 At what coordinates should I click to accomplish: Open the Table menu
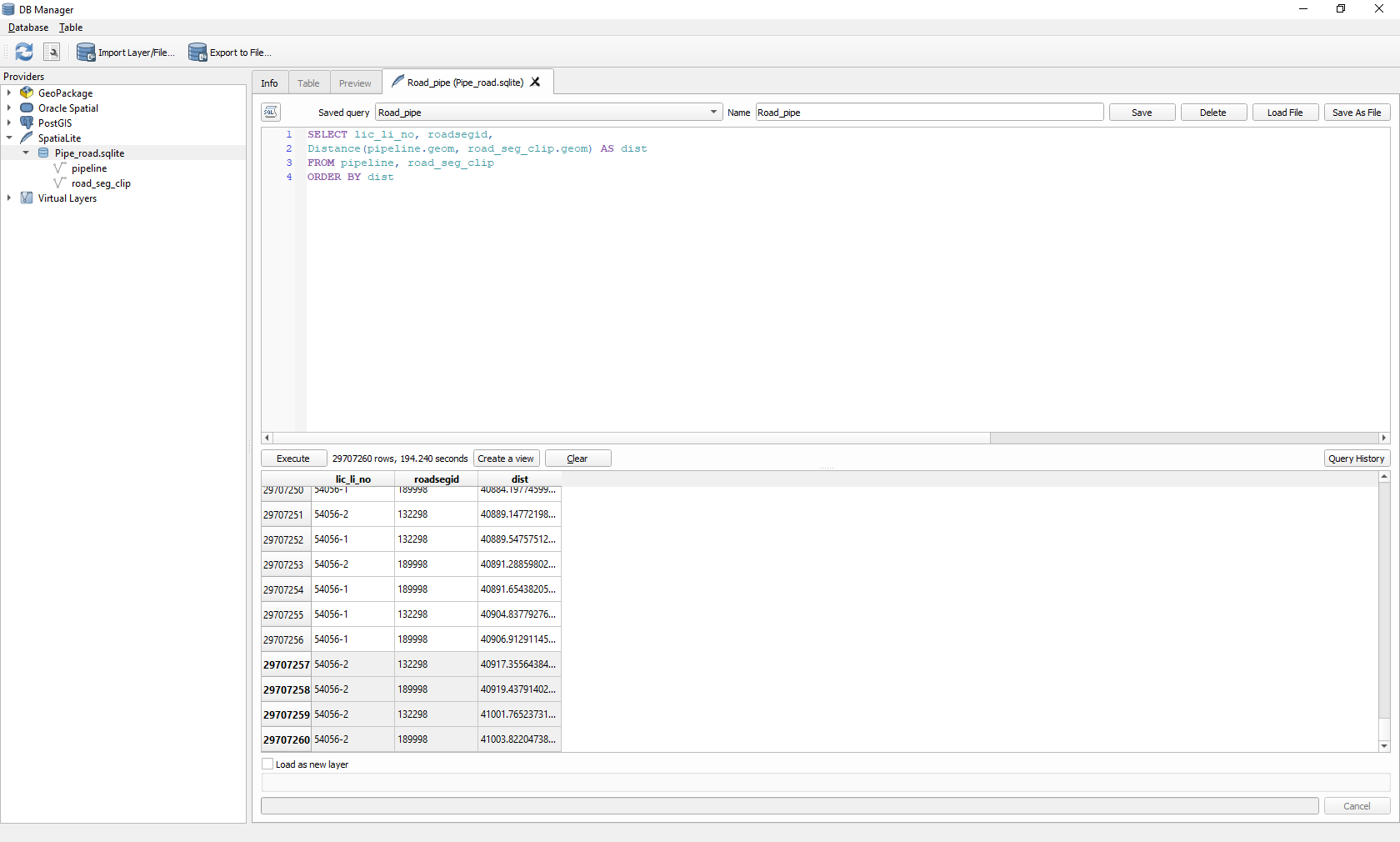point(71,28)
